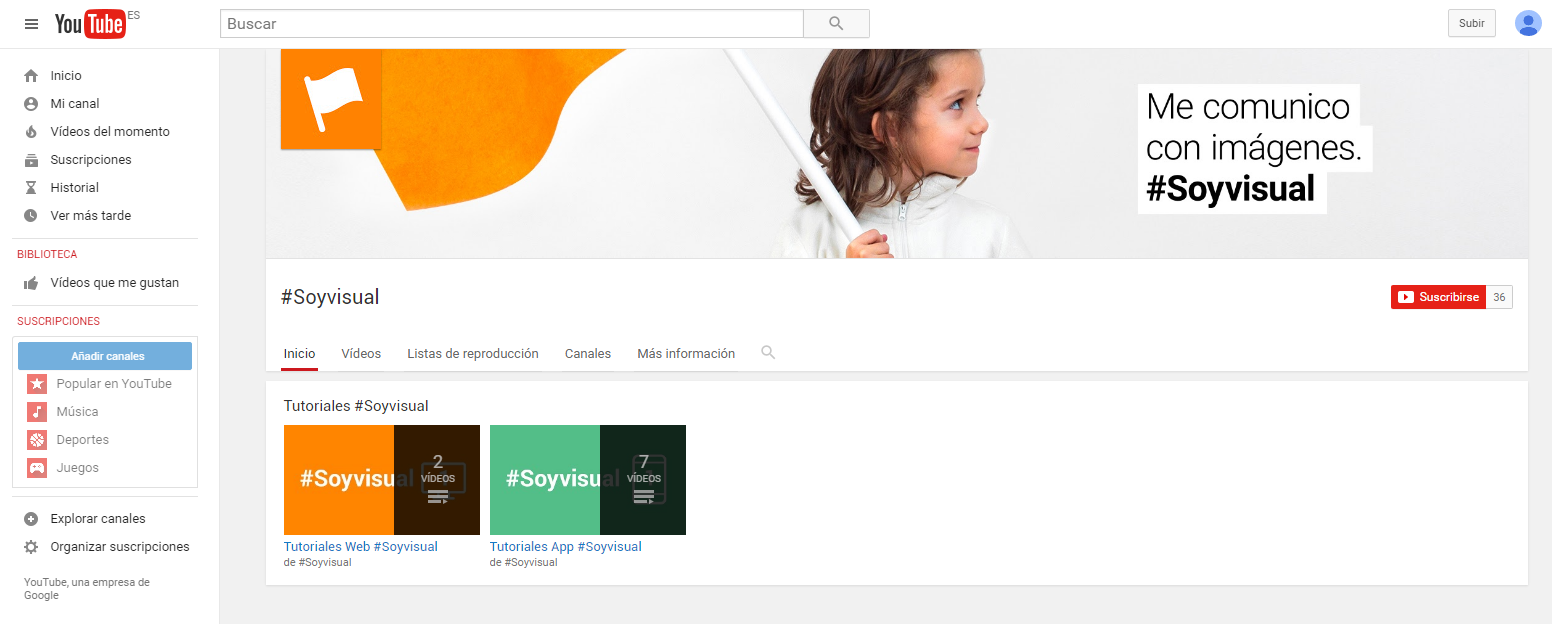Click the Historial hourglass icon
The width and height of the screenshot is (1552, 624).
(x=31, y=188)
